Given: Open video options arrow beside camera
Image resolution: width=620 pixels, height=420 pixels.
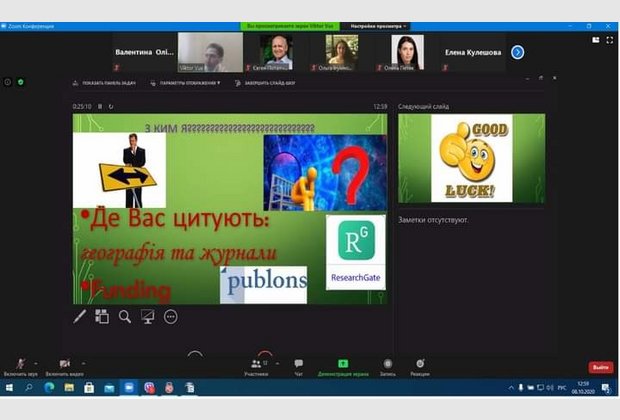Looking at the screenshot, I should pos(83,363).
